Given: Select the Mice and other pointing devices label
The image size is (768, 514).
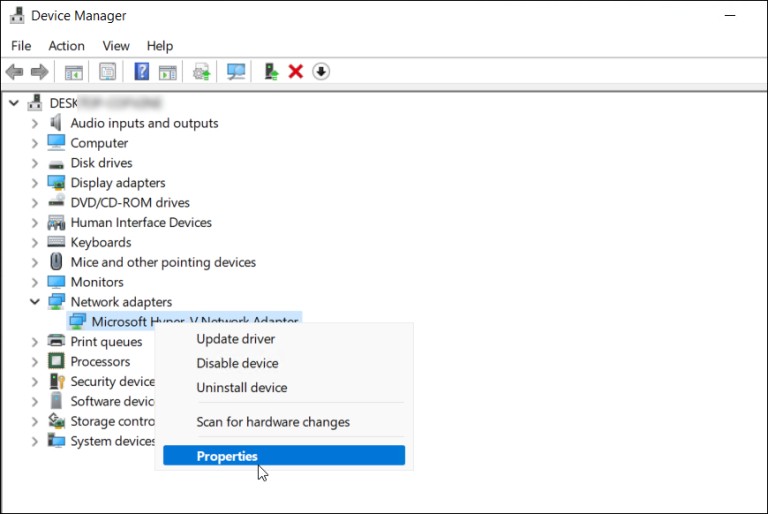Looking at the screenshot, I should pos(163,262).
